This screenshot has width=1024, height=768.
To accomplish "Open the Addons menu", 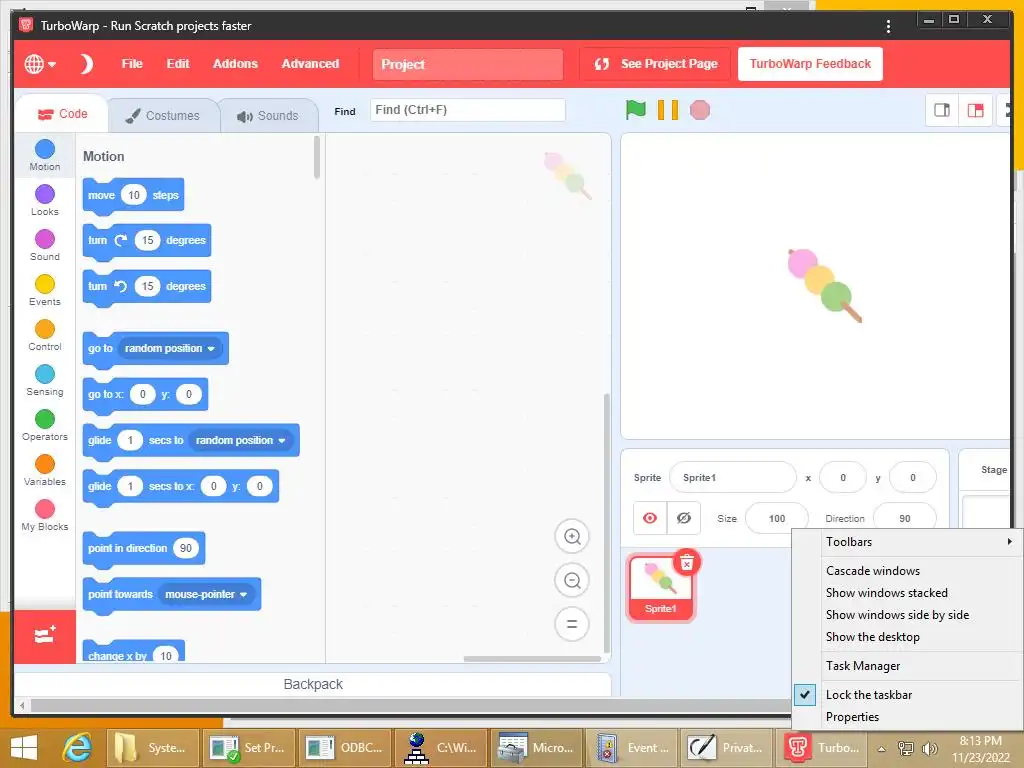I will click(x=235, y=64).
